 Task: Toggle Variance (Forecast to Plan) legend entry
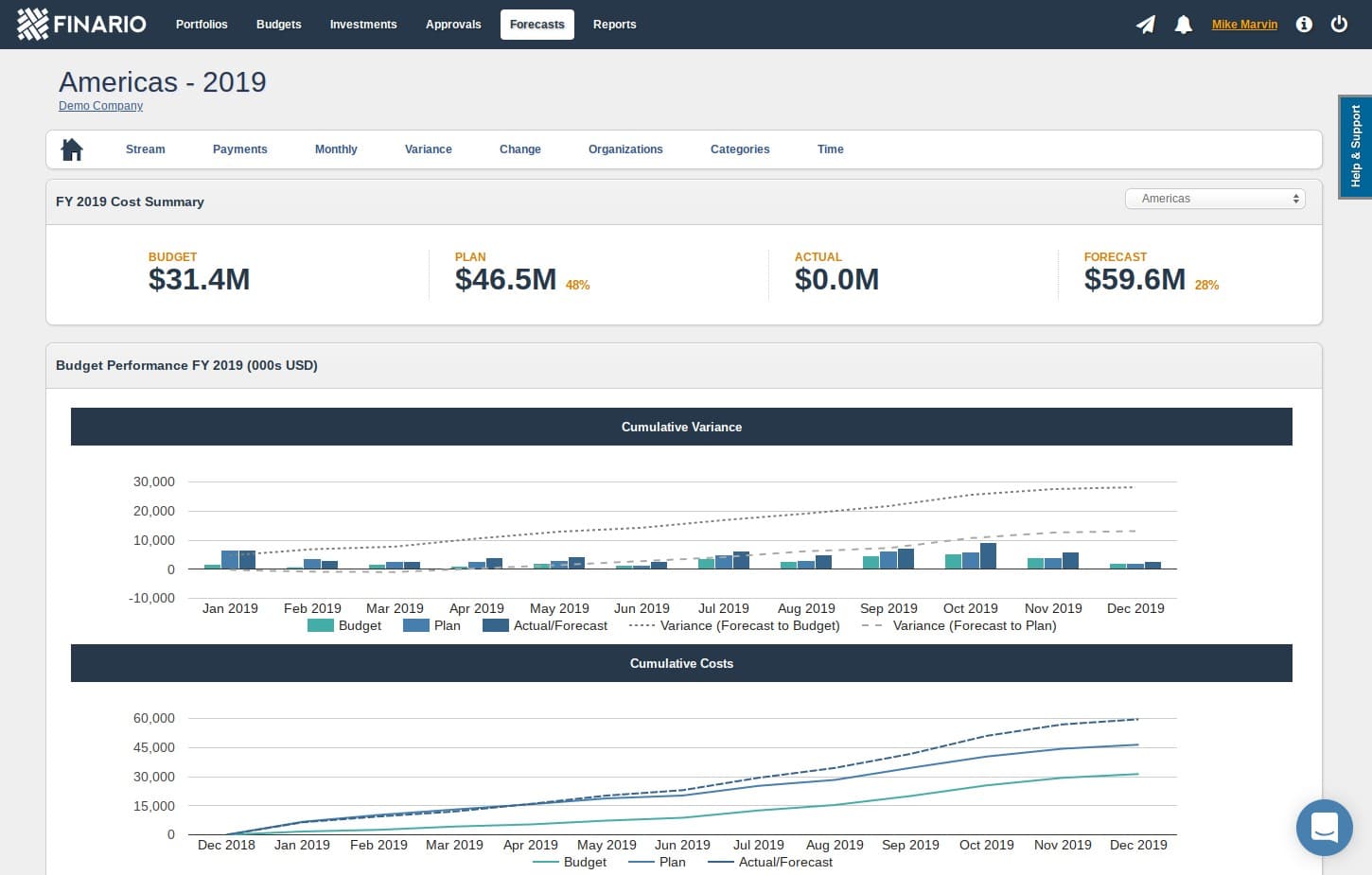(959, 625)
